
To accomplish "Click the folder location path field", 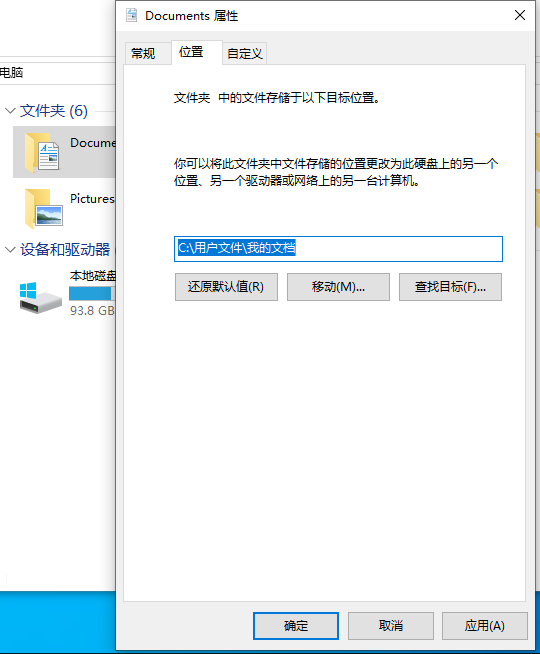I will (338, 249).
